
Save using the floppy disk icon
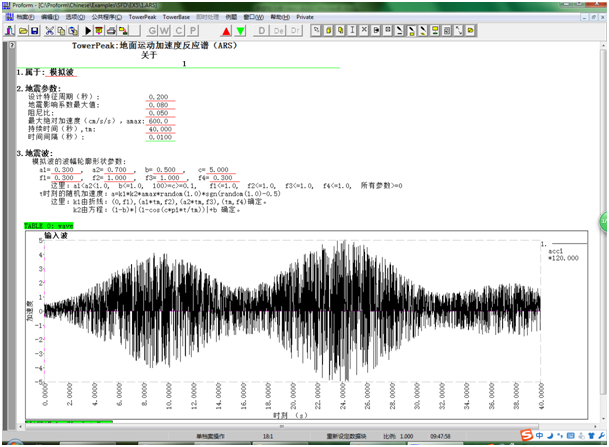click(x=35, y=31)
